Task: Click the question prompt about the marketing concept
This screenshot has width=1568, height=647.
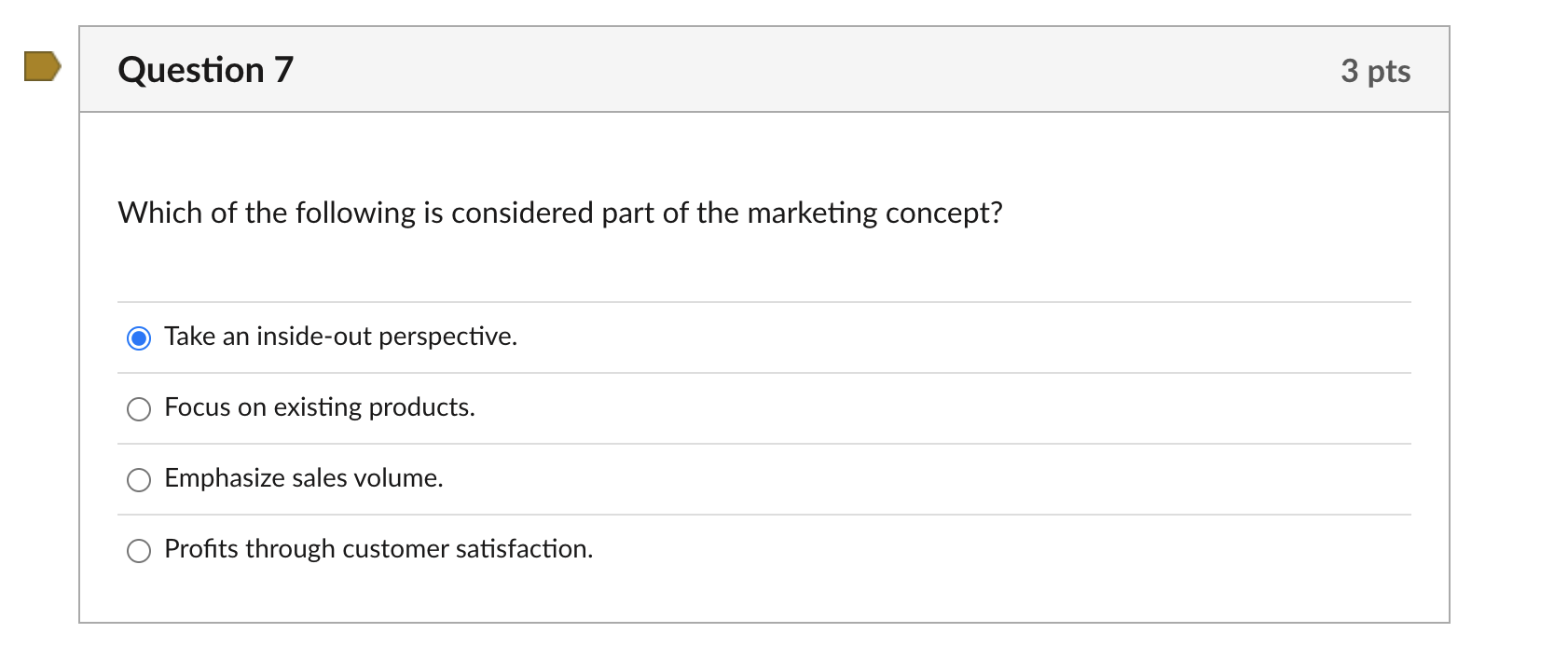Action: [x=559, y=213]
